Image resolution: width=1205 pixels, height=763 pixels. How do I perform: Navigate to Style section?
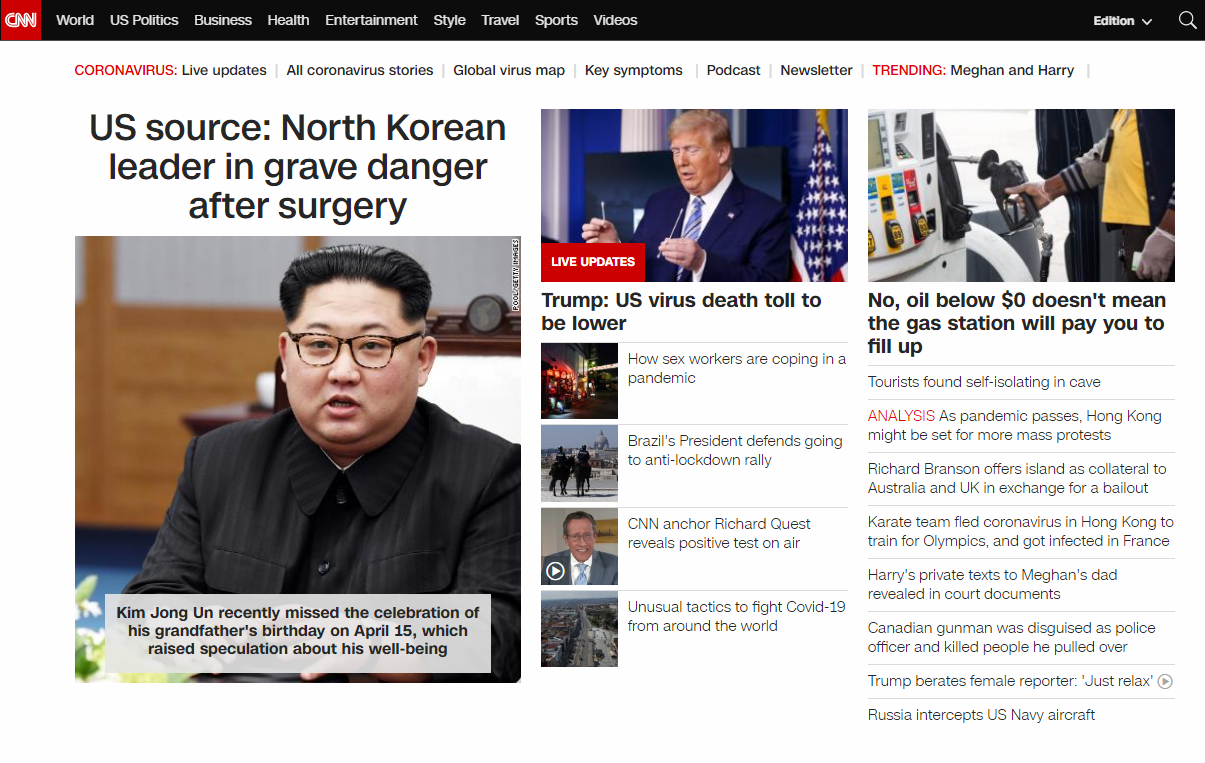tap(449, 20)
